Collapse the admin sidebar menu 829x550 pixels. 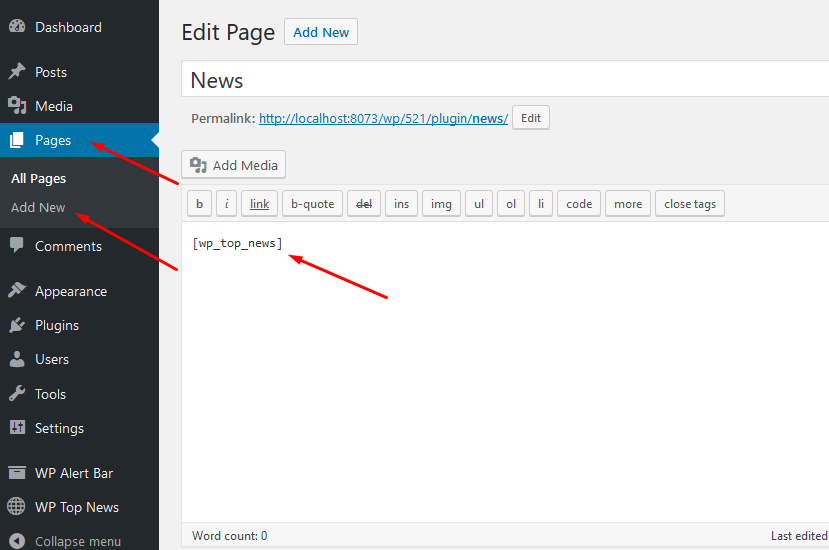[x=79, y=541]
